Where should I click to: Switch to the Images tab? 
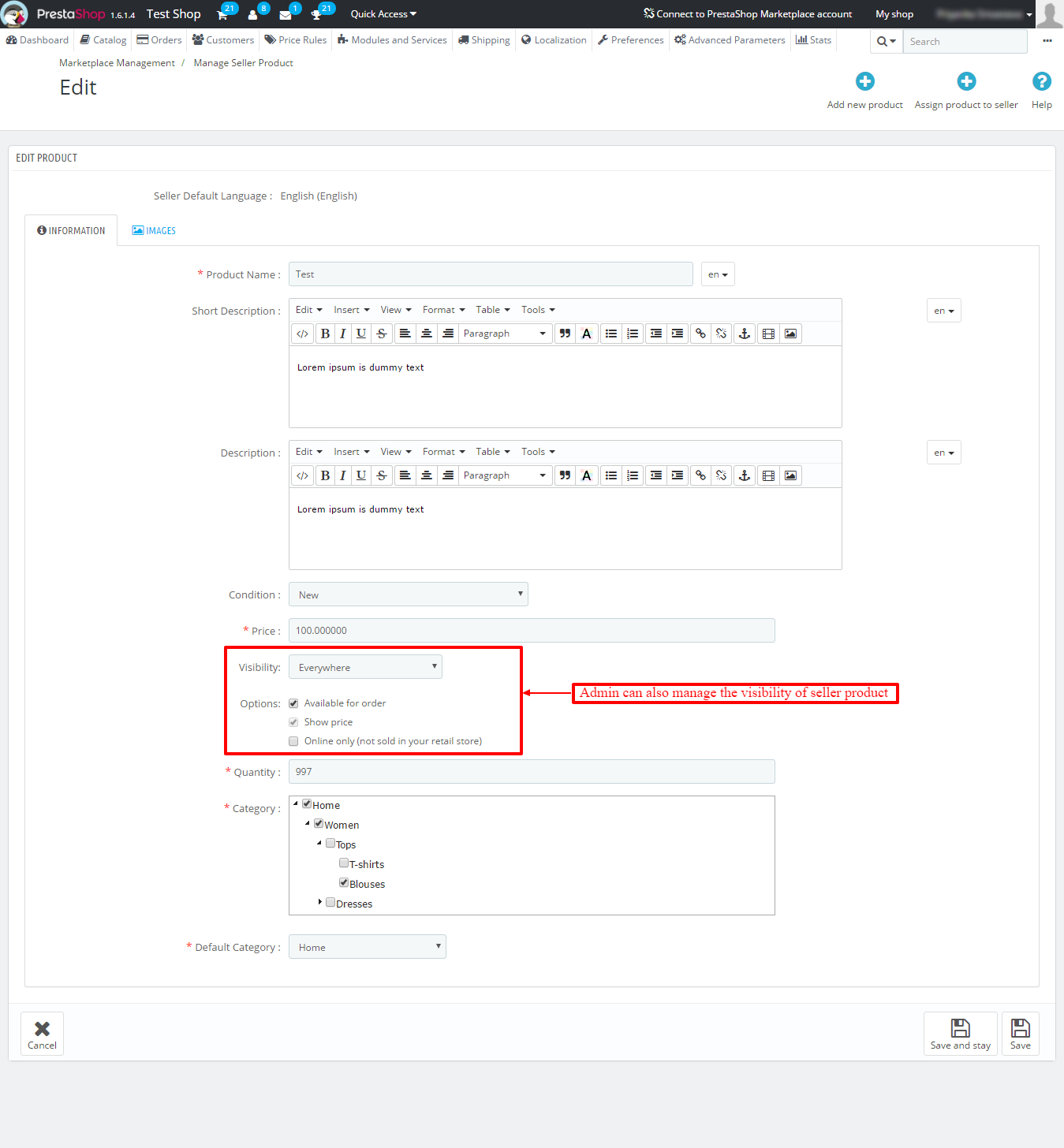154,231
